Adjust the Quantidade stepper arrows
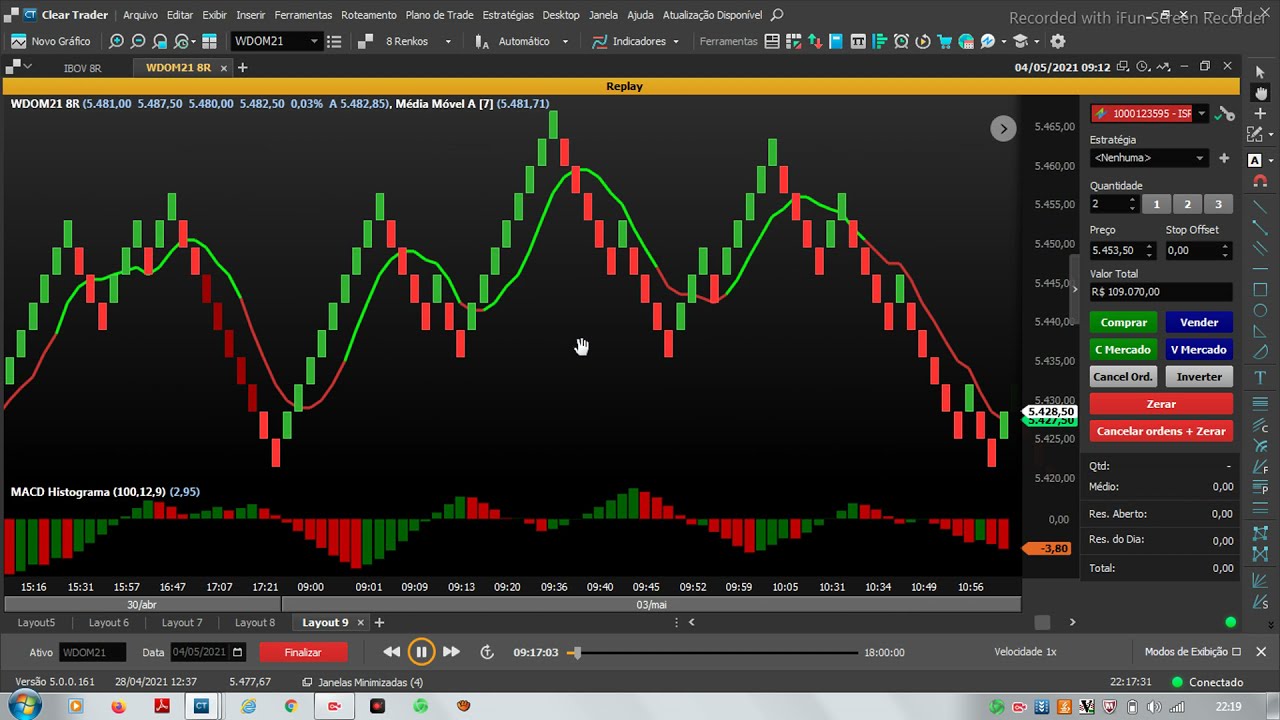Viewport: 1280px width, 720px height. coord(1132,204)
